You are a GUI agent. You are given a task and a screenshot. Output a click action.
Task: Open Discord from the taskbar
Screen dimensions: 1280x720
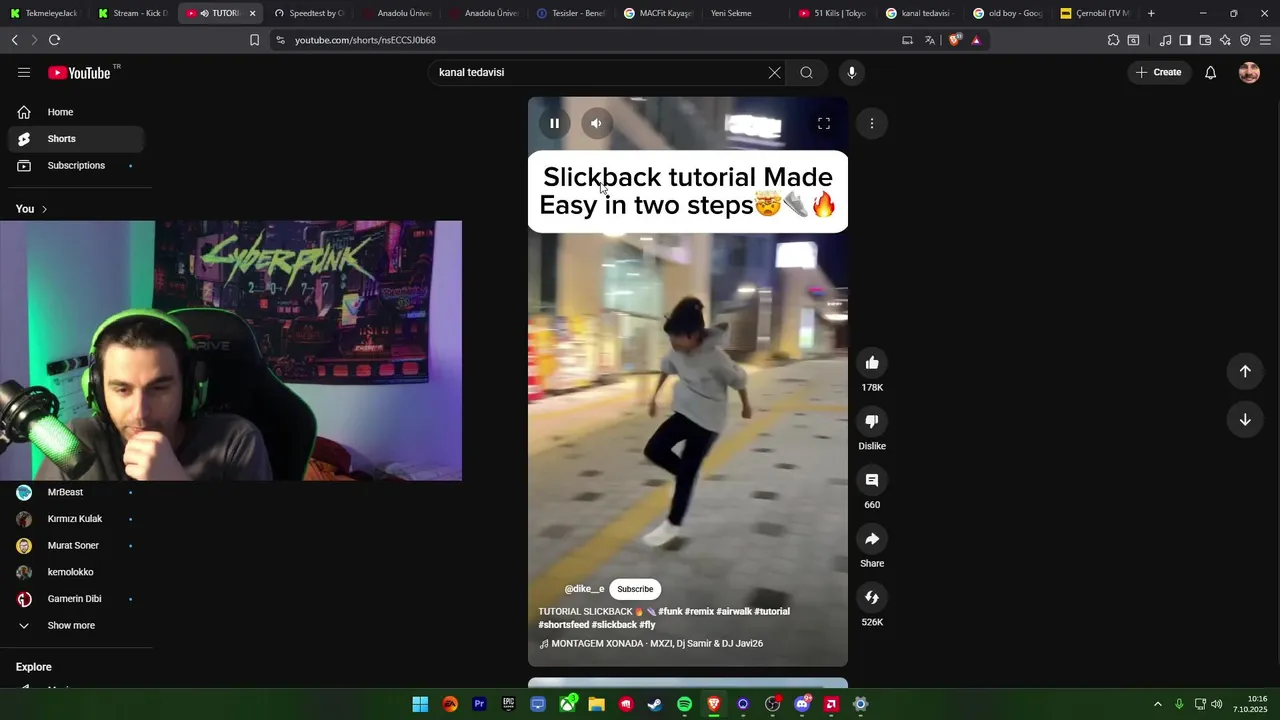coord(802,704)
